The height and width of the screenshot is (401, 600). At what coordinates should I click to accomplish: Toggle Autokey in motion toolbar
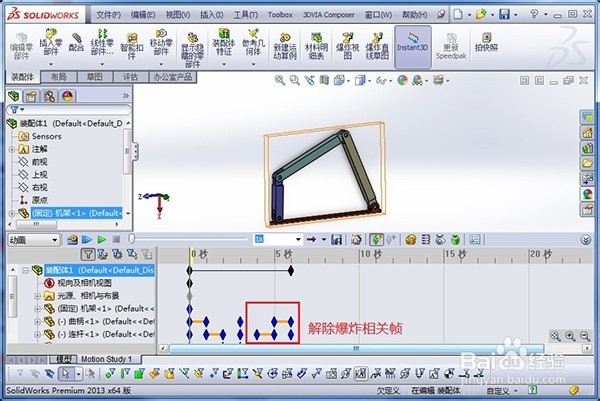377,240
